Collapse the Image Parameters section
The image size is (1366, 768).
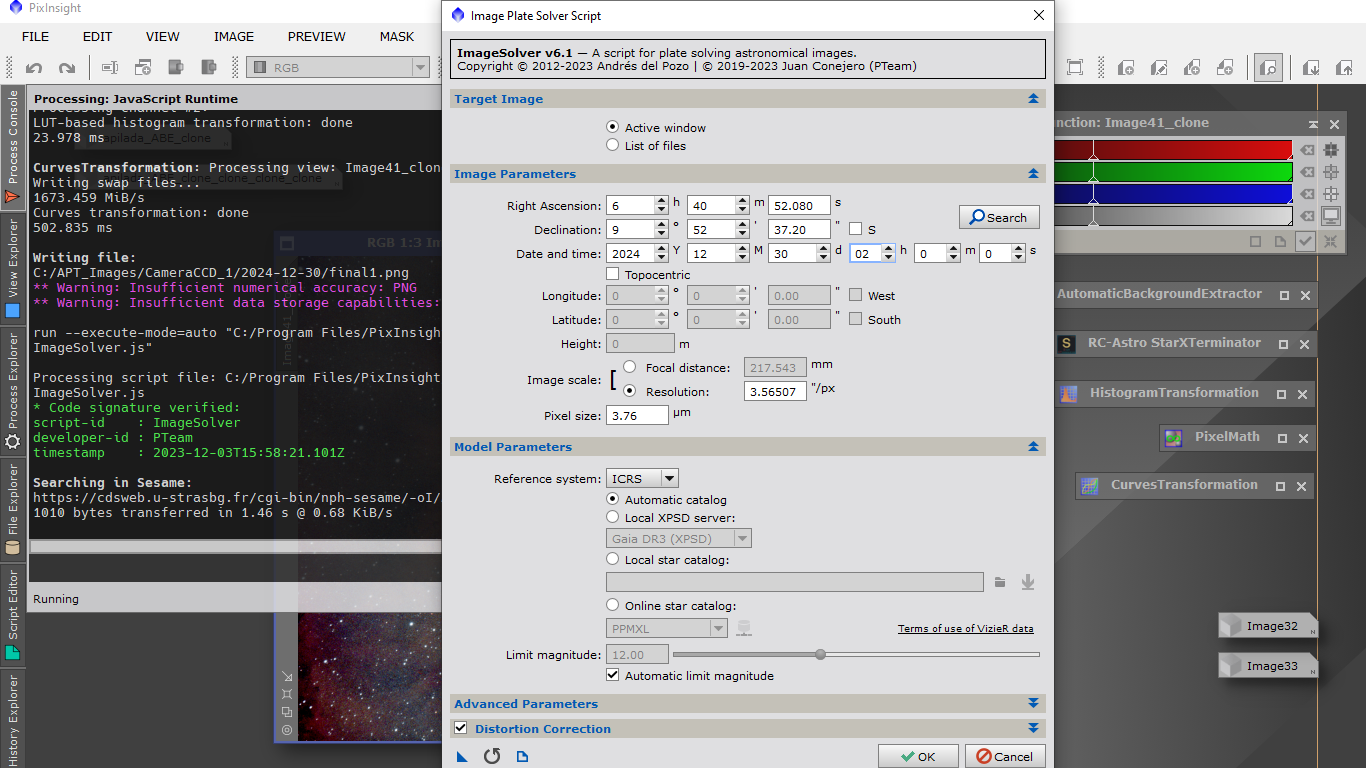click(1033, 174)
